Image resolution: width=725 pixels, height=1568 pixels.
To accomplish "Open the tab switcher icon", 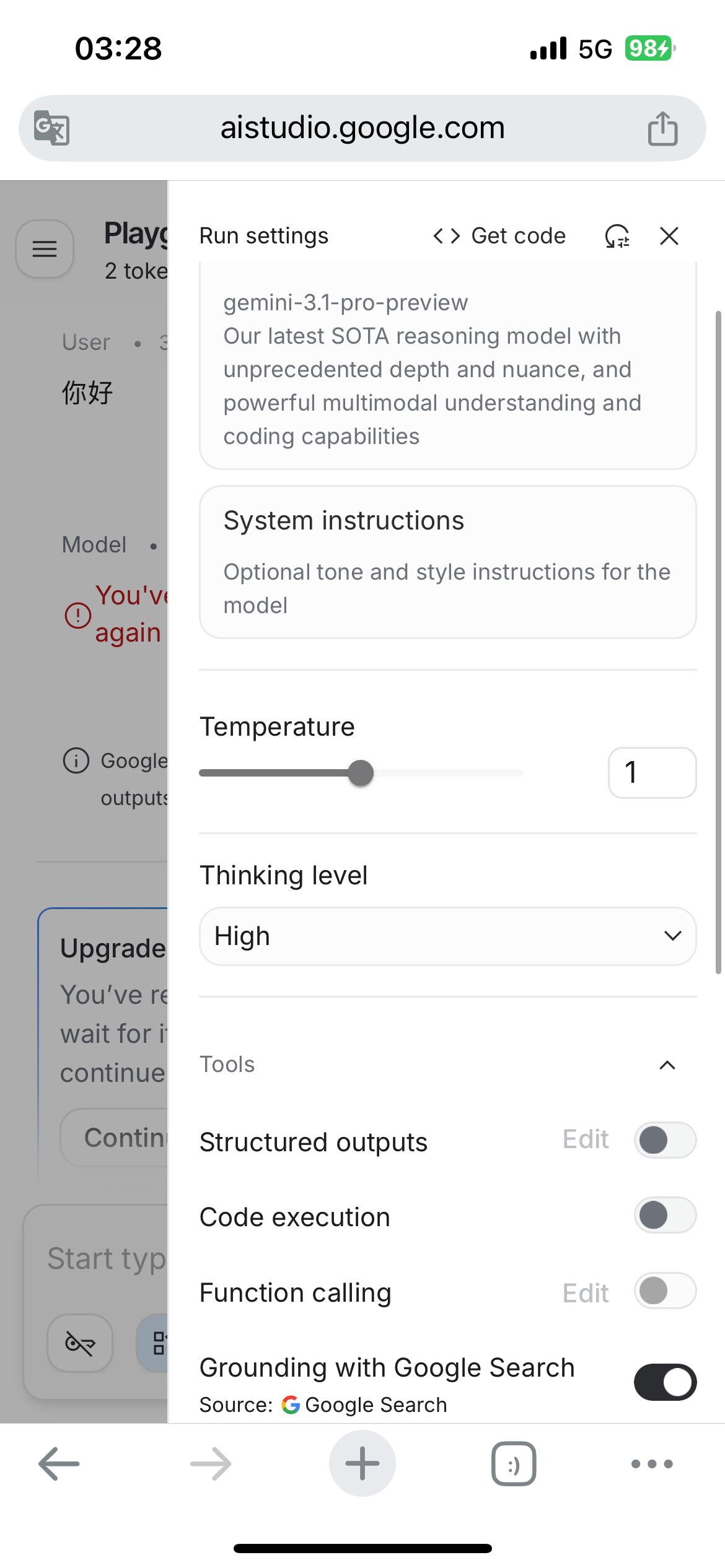I will pos(514,1464).
